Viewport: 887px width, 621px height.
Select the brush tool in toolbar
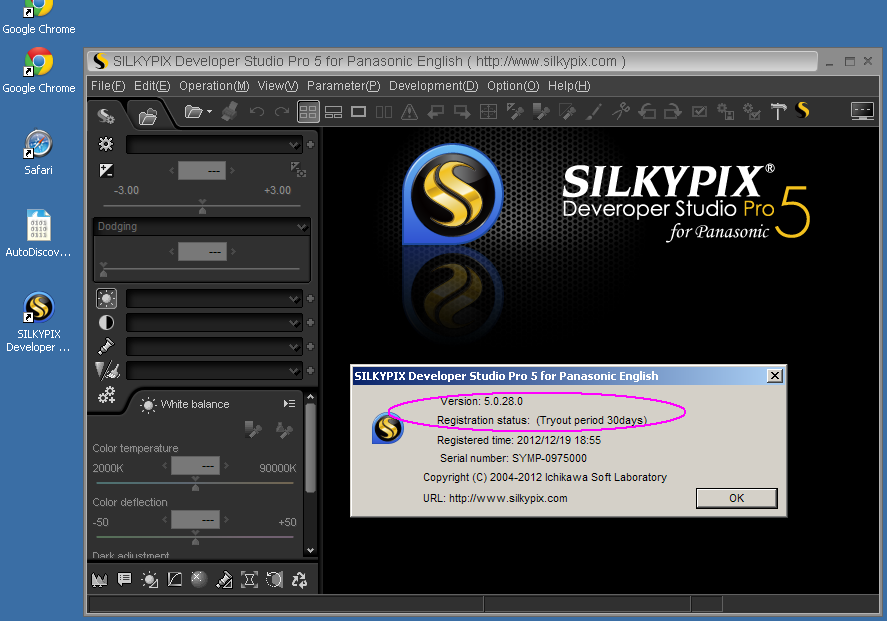coord(593,112)
